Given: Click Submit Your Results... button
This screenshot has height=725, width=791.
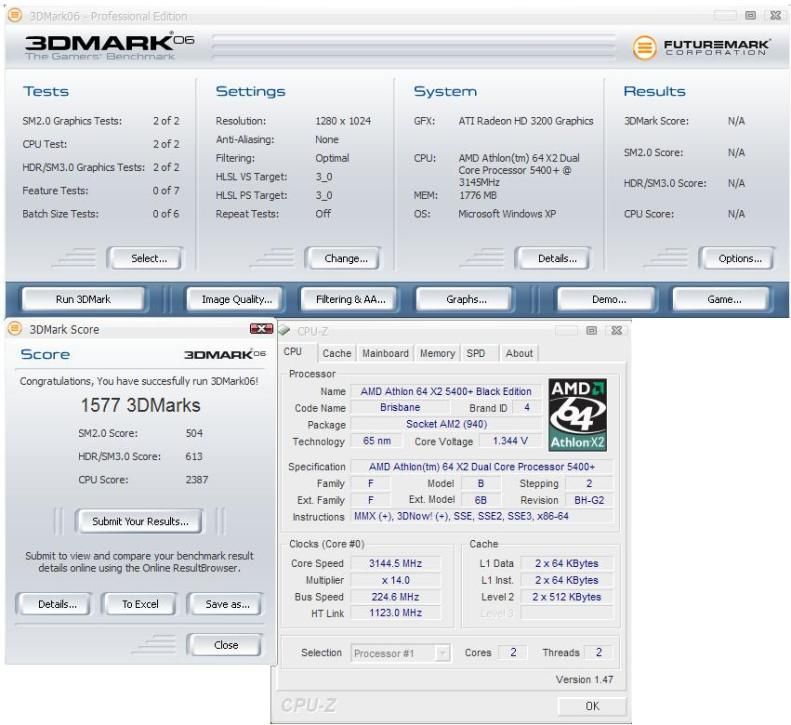Looking at the screenshot, I should point(140,521).
